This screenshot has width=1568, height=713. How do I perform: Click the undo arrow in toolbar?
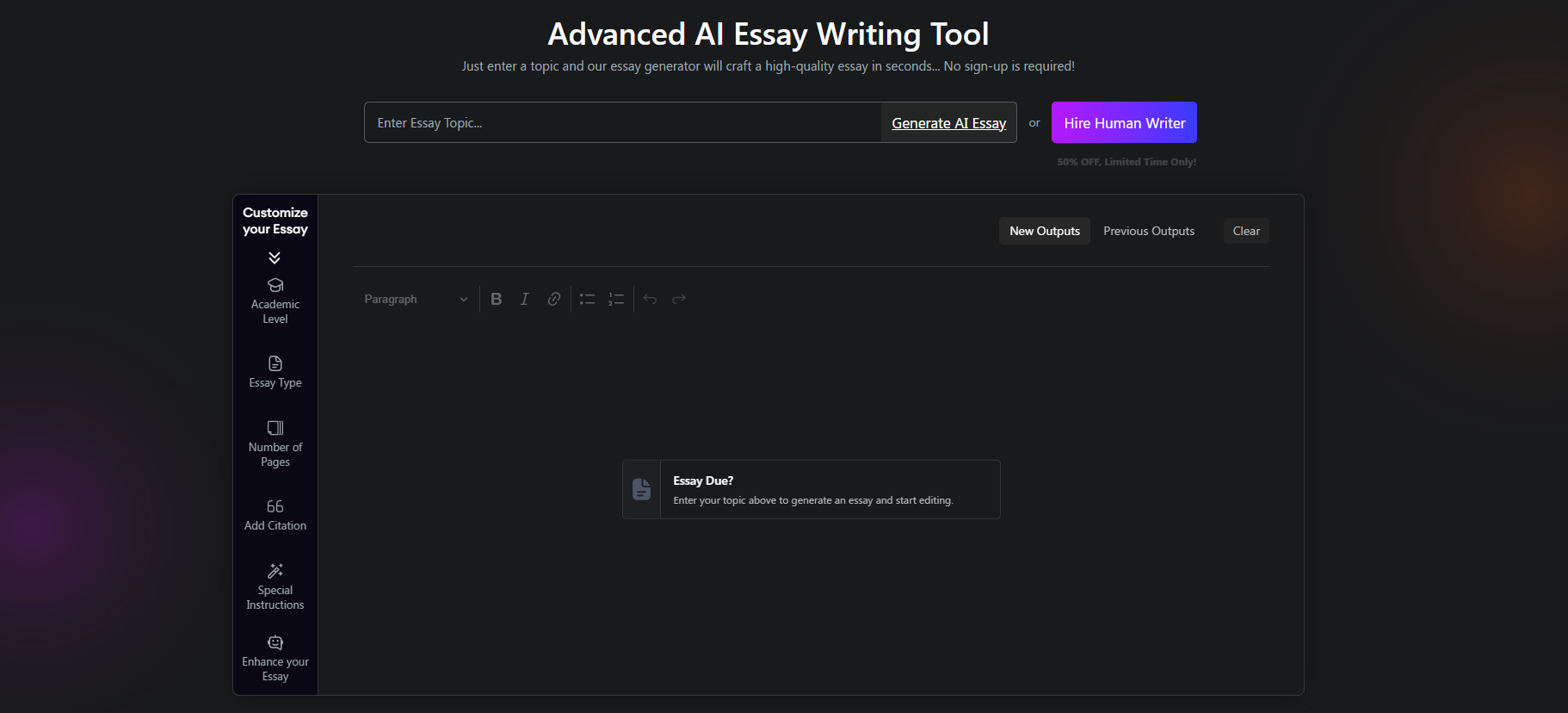[x=650, y=299]
